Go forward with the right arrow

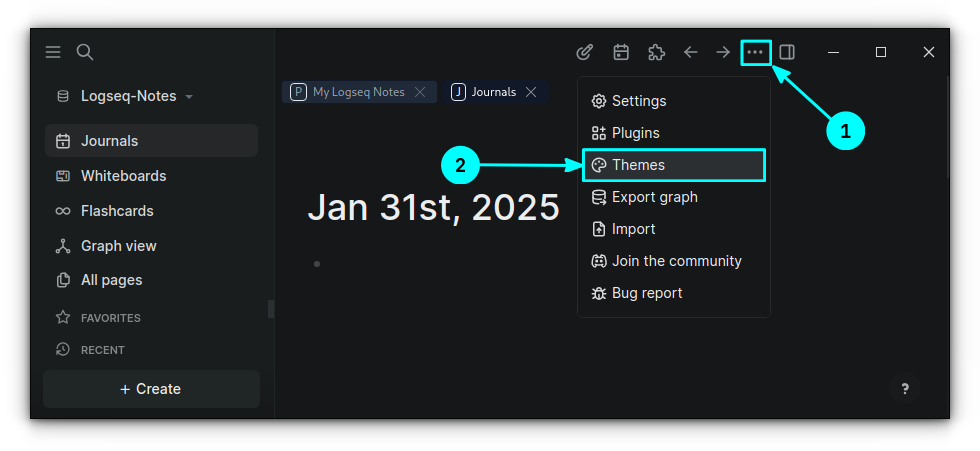tap(723, 52)
